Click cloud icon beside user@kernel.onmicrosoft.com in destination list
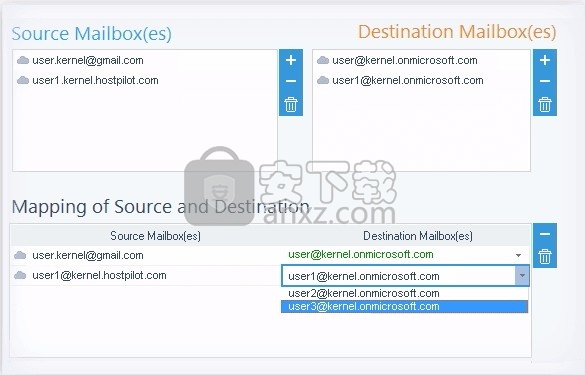This screenshot has height=375, width=585. [x=323, y=60]
